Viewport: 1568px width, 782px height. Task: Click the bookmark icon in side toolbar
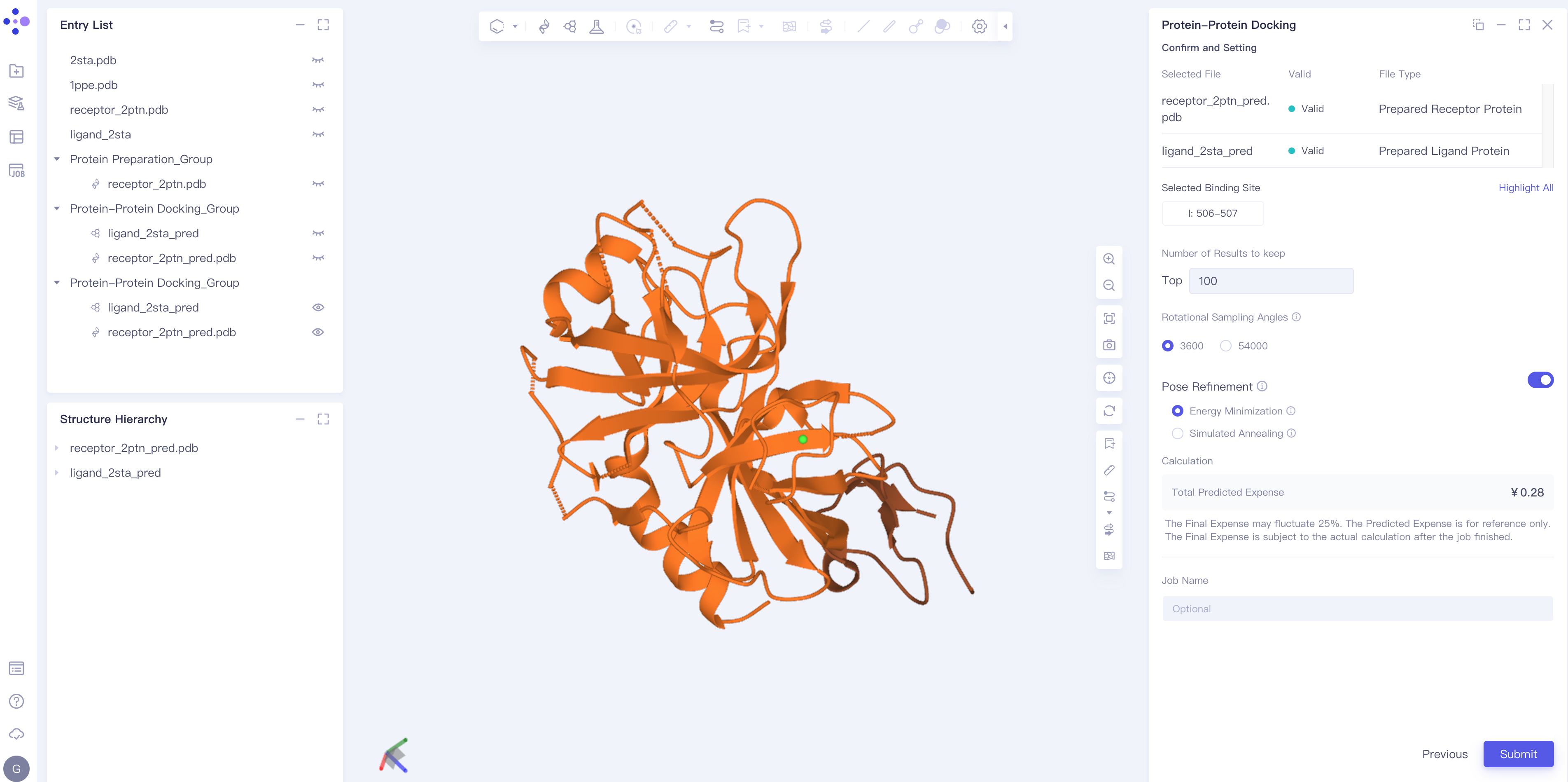pos(1109,443)
